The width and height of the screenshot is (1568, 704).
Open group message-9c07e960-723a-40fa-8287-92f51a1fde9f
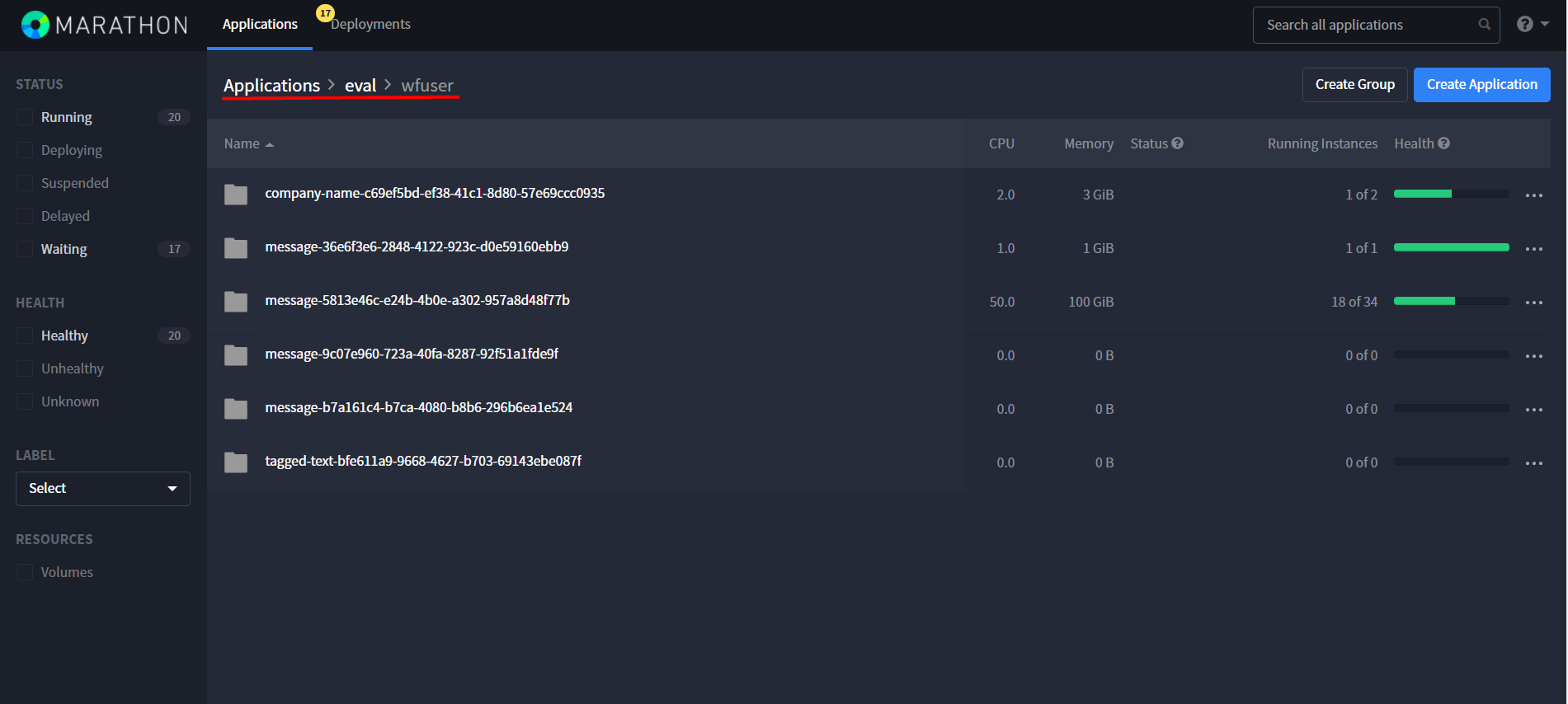[x=412, y=354]
